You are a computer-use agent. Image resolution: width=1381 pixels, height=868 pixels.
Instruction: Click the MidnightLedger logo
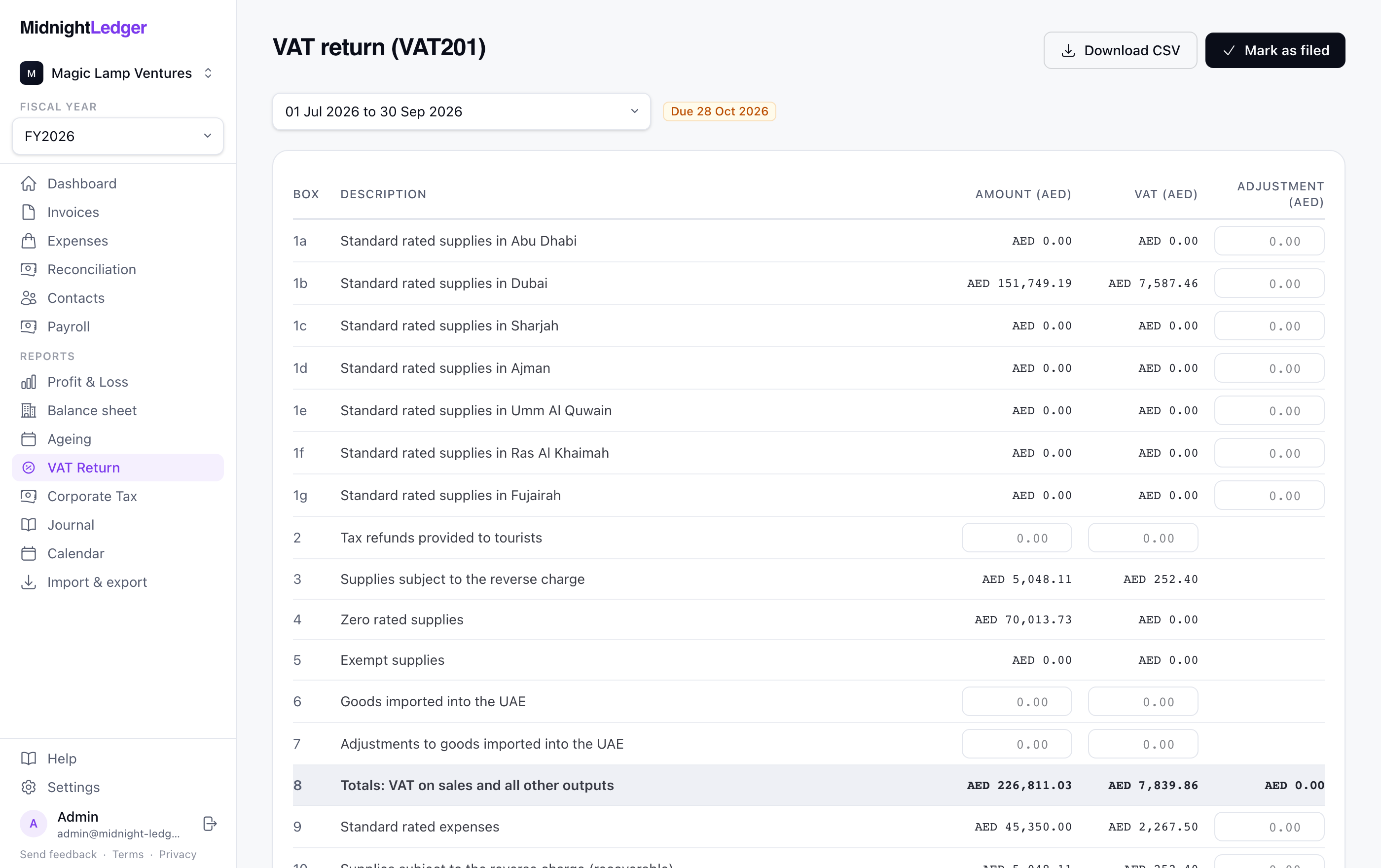(x=83, y=28)
